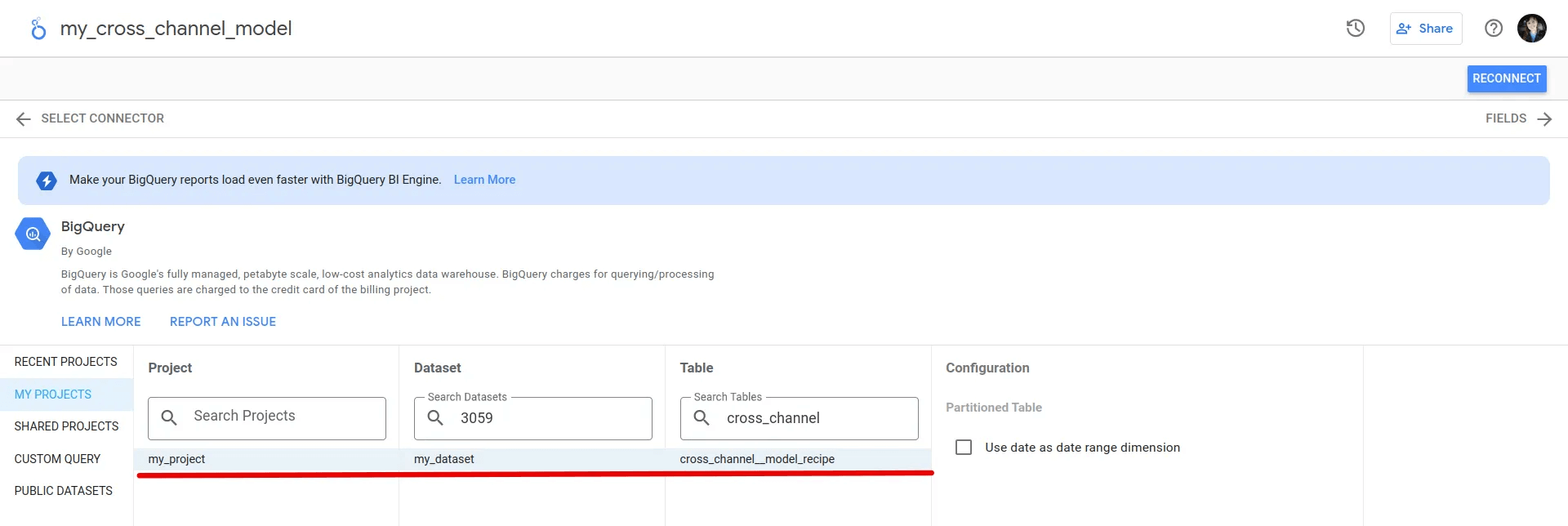
Task: Open version history clock icon
Action: (x=1356, y=29)
